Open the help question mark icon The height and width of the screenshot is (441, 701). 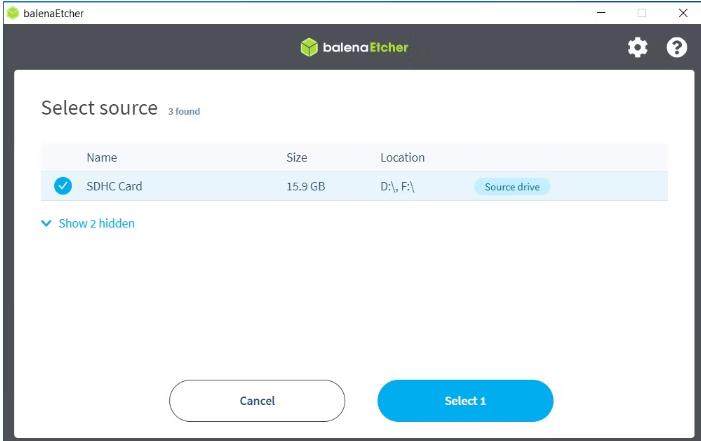(676, 47)
